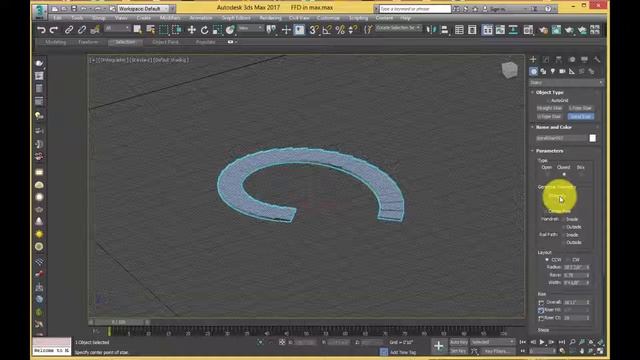The image size is (640, 360).
Task: Toggle the Spinner Snap button
Action: [353, 30]
